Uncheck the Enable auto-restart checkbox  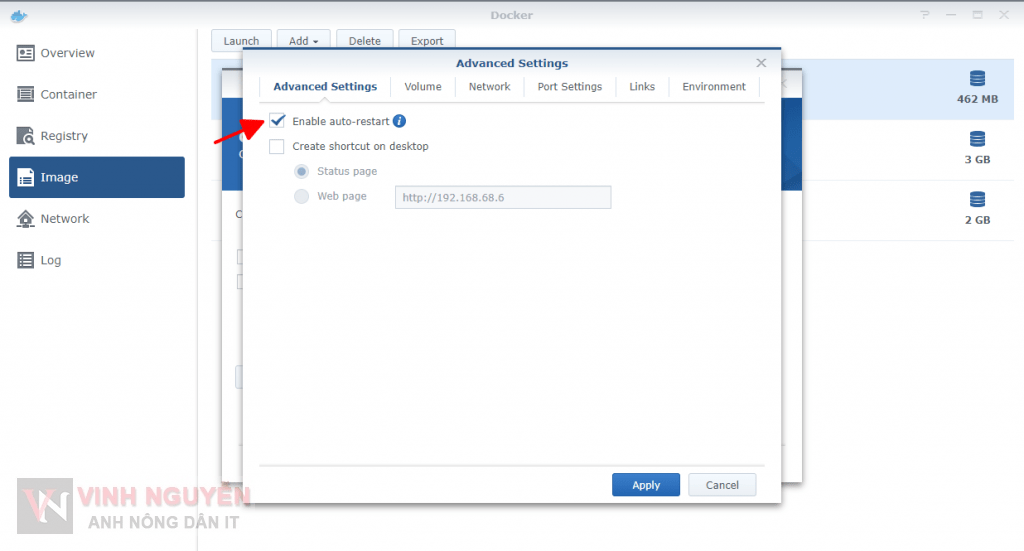click(277, 121)
